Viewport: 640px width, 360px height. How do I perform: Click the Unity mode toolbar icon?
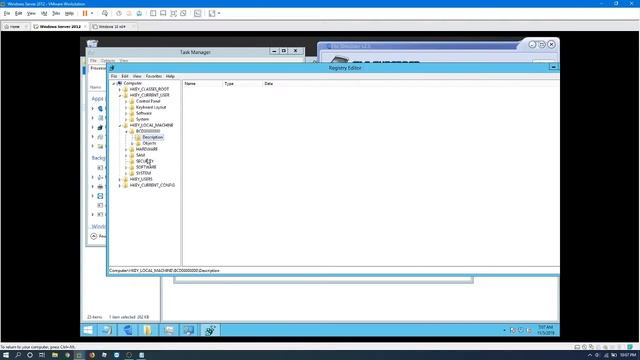(x=183, y=13)
